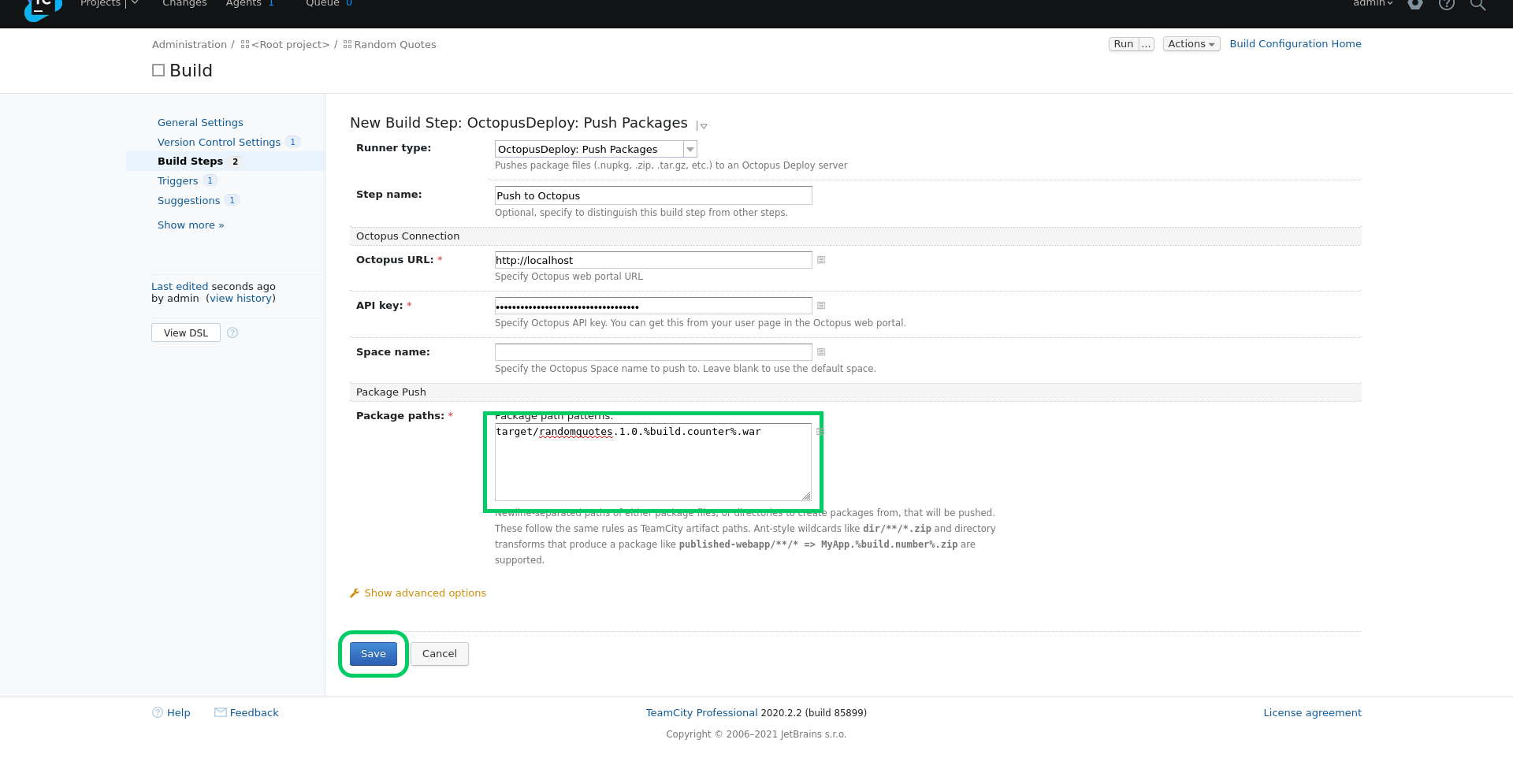Viewport: 1513px width, 784px height.
Task: Click the footer Help circle icon
Action: 158,712
